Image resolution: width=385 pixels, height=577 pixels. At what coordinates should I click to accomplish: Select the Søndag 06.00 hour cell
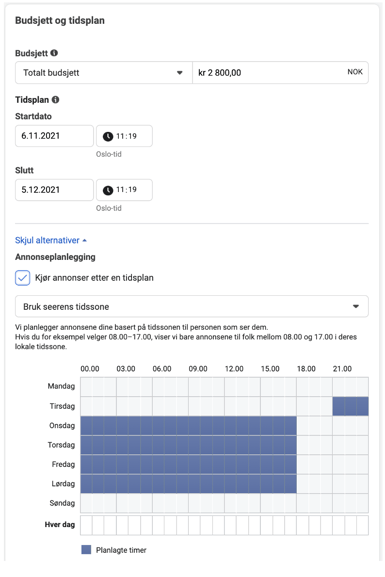click(159, 503)
